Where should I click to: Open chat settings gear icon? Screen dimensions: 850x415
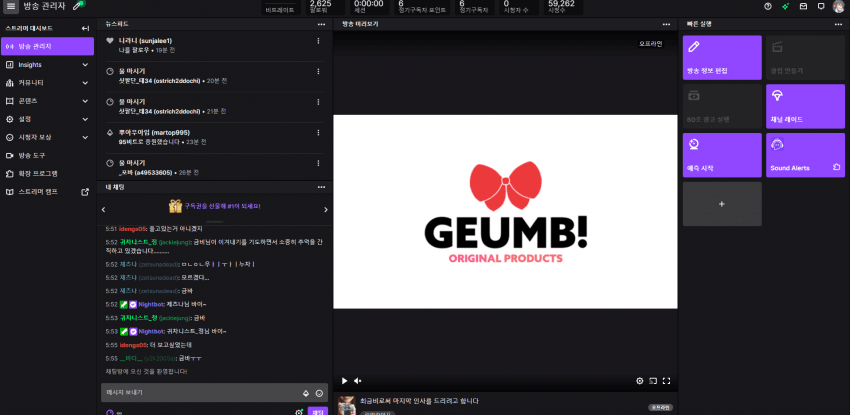[x=299, y=412]
